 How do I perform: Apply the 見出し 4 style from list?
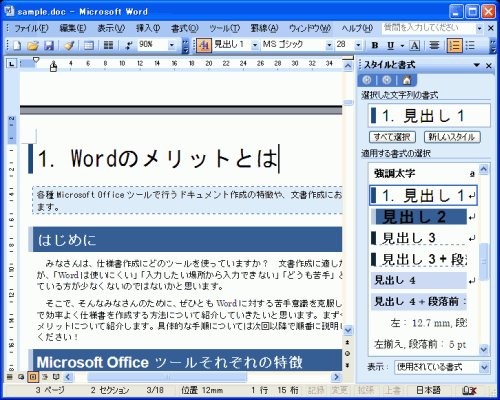(424, 280)
